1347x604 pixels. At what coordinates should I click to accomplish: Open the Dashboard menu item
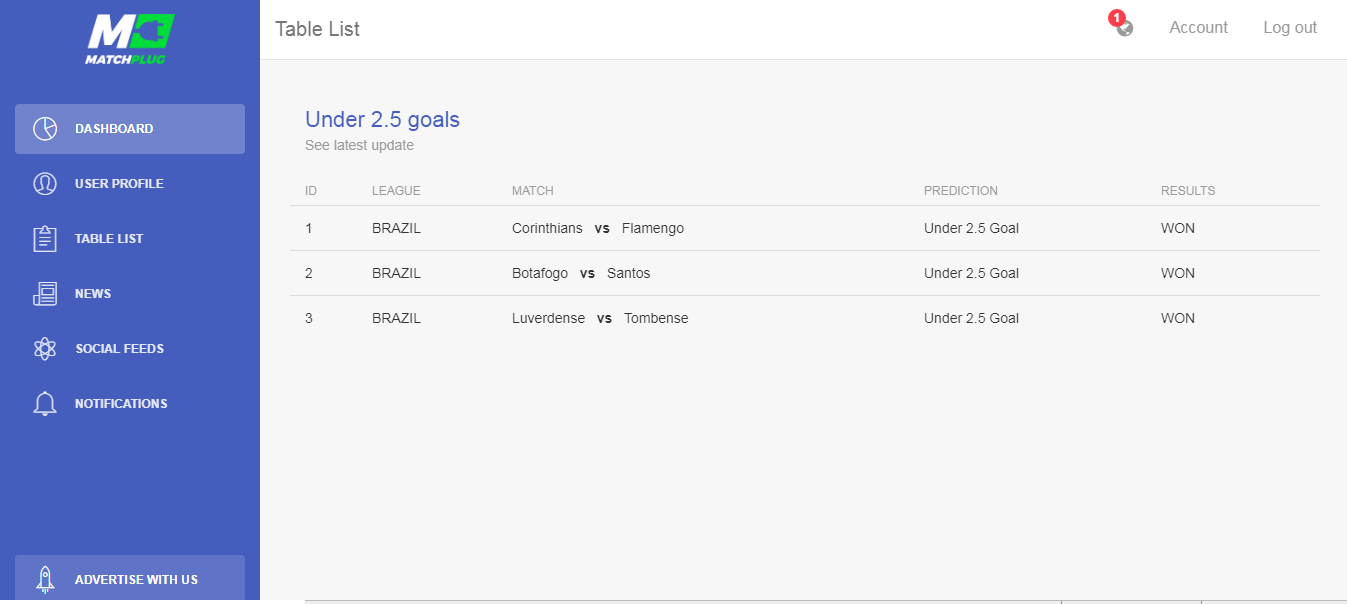click(x=130, y=129)
